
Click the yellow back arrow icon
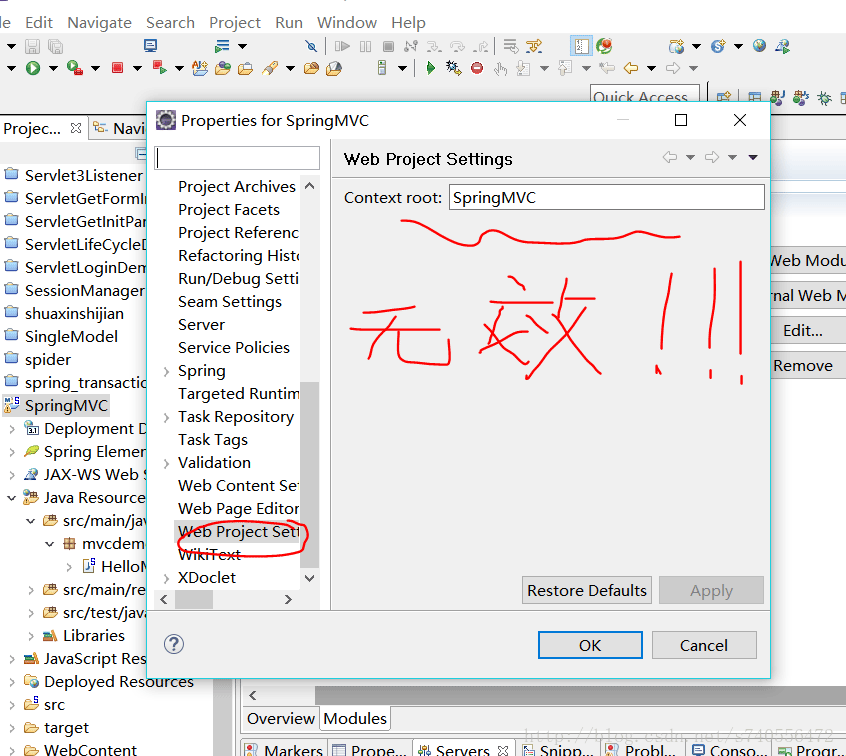point(631,68)
